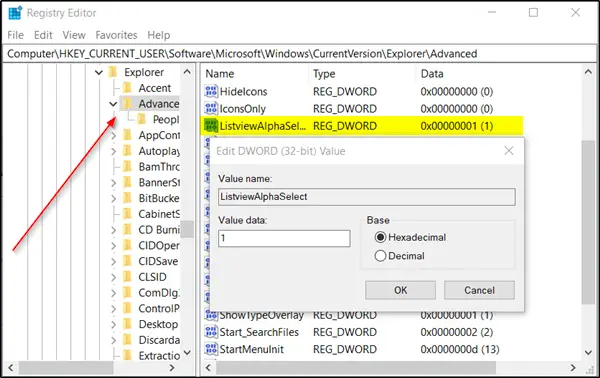600x378 pixels.
Task: Click Cancel in Edit DWORD dialog
Action: pos(479,290)
